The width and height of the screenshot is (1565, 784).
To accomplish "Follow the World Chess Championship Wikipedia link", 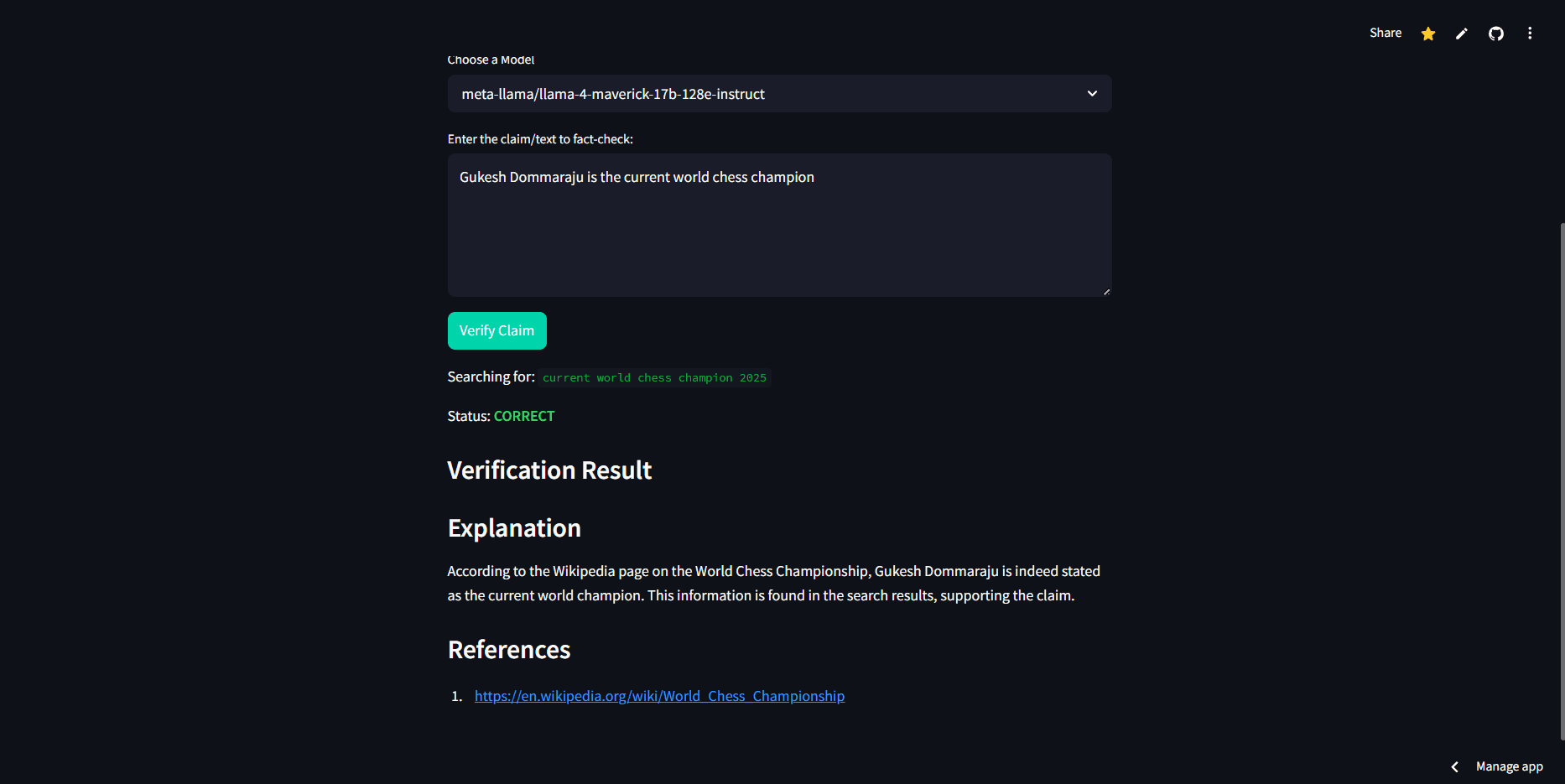I will [x=659, y=695].
